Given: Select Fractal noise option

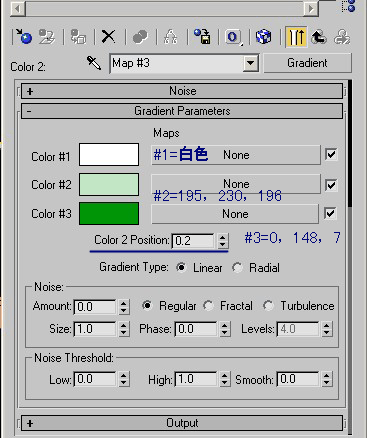Looking at the screenshot, I should [x=208, y=305].
